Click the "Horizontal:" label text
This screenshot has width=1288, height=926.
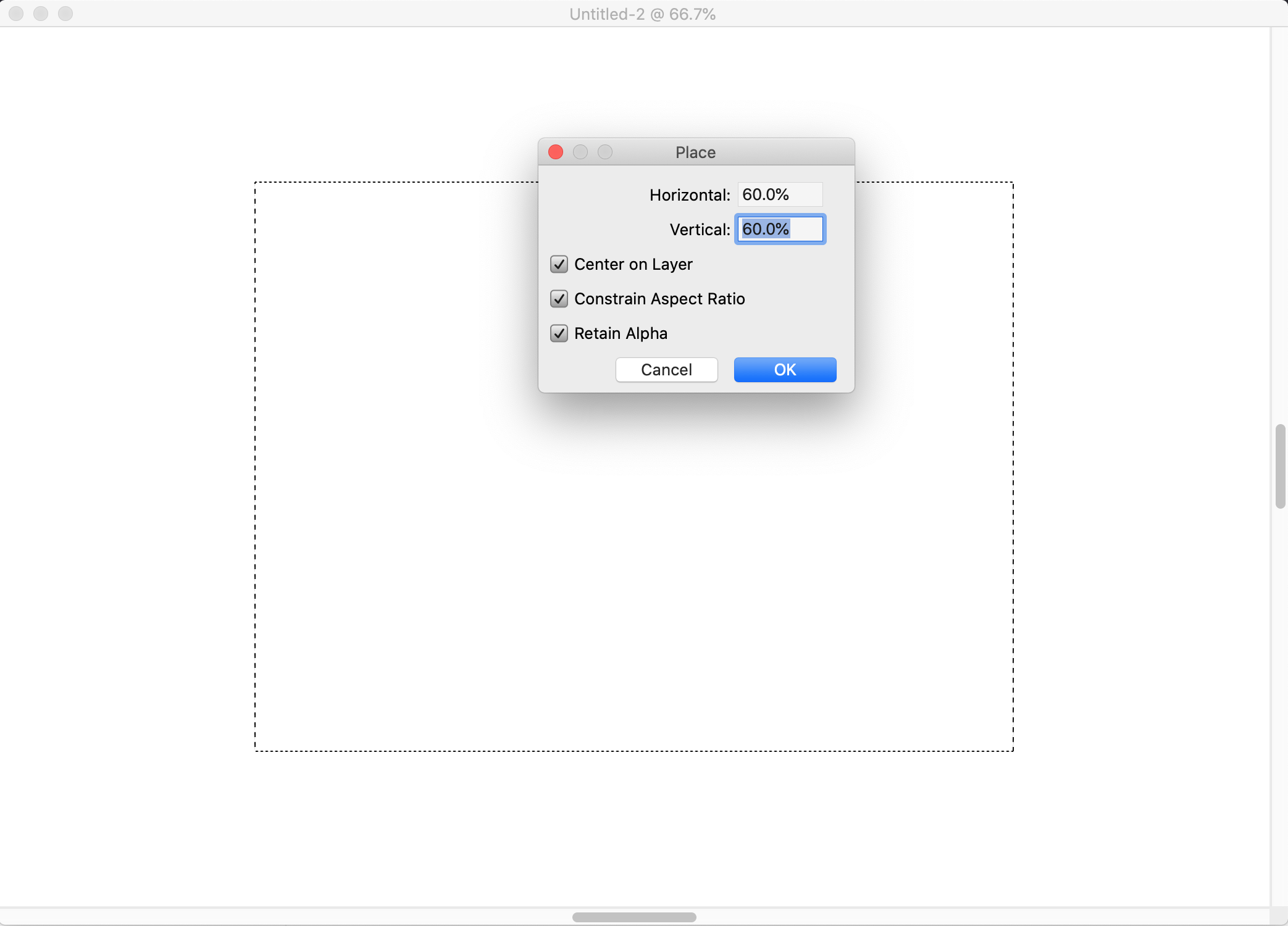coord(689,195)
